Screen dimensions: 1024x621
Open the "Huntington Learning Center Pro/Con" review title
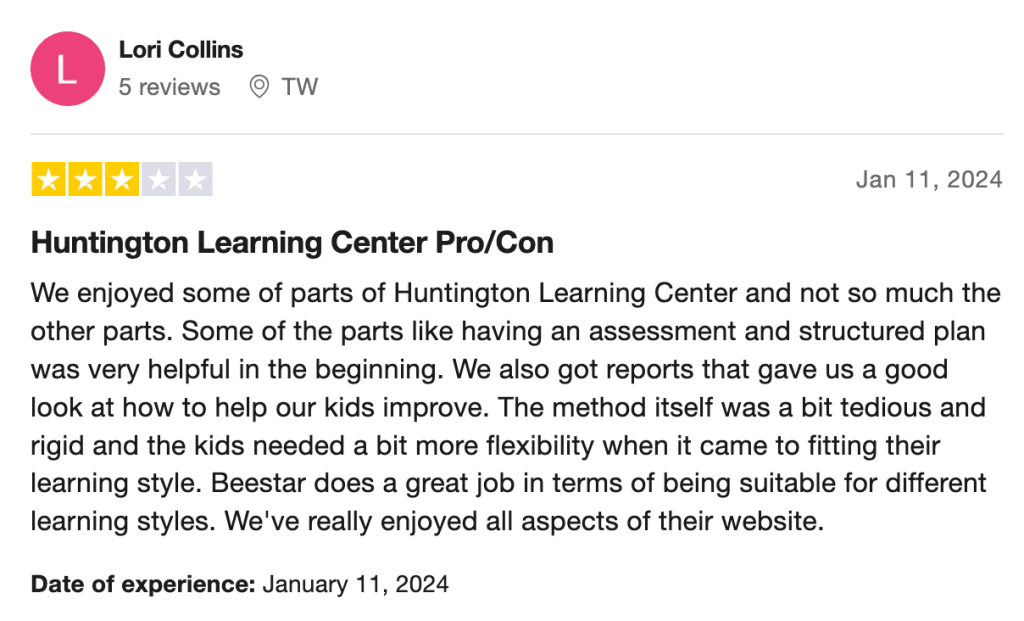click(x=292, y=242)
